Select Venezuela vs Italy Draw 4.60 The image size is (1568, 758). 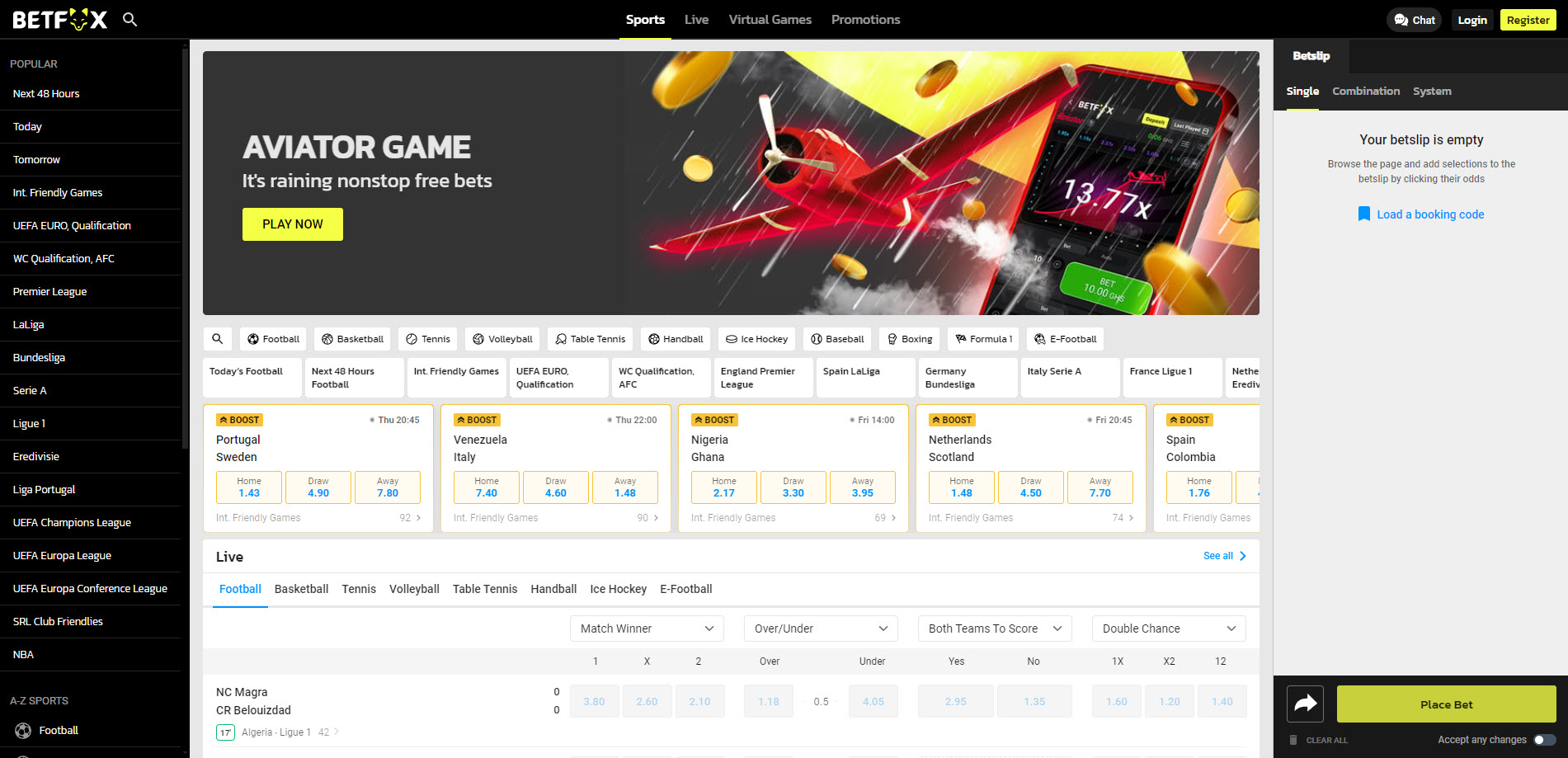(x=556, y=487)
